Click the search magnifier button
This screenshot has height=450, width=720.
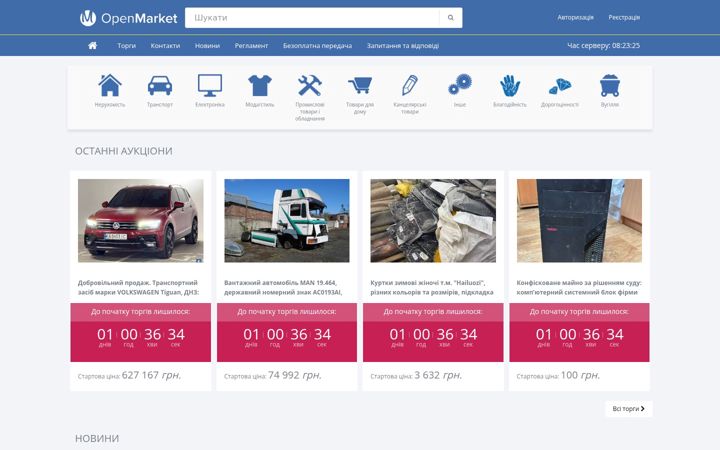(450, 18)
